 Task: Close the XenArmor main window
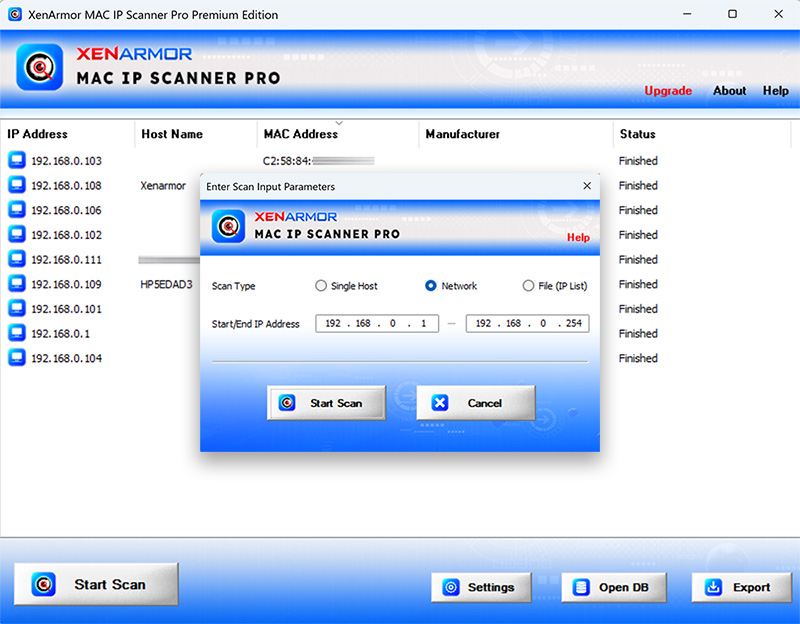(x=778, y=14)
